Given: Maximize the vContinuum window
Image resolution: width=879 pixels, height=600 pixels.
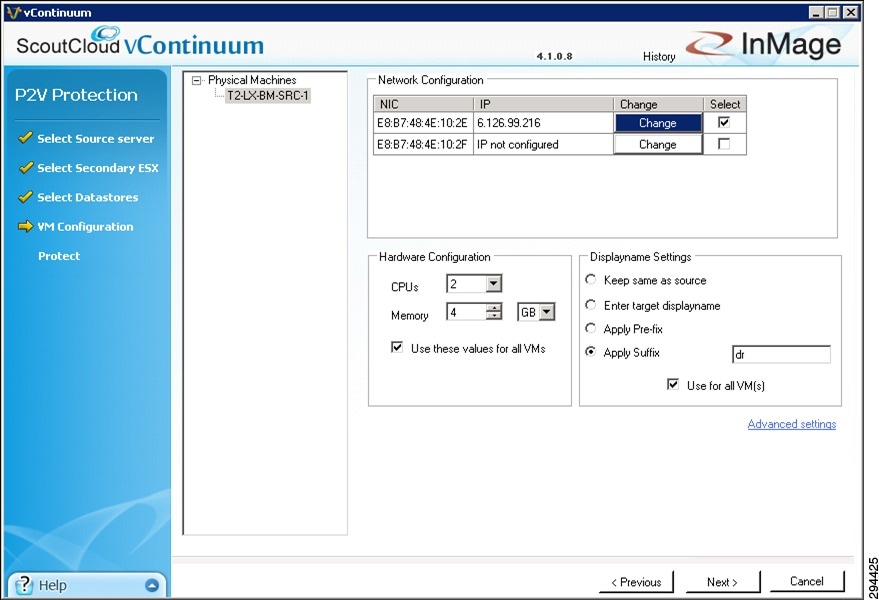Looking at the screenshot, I should pyautogui.click(x=834, y=12).
